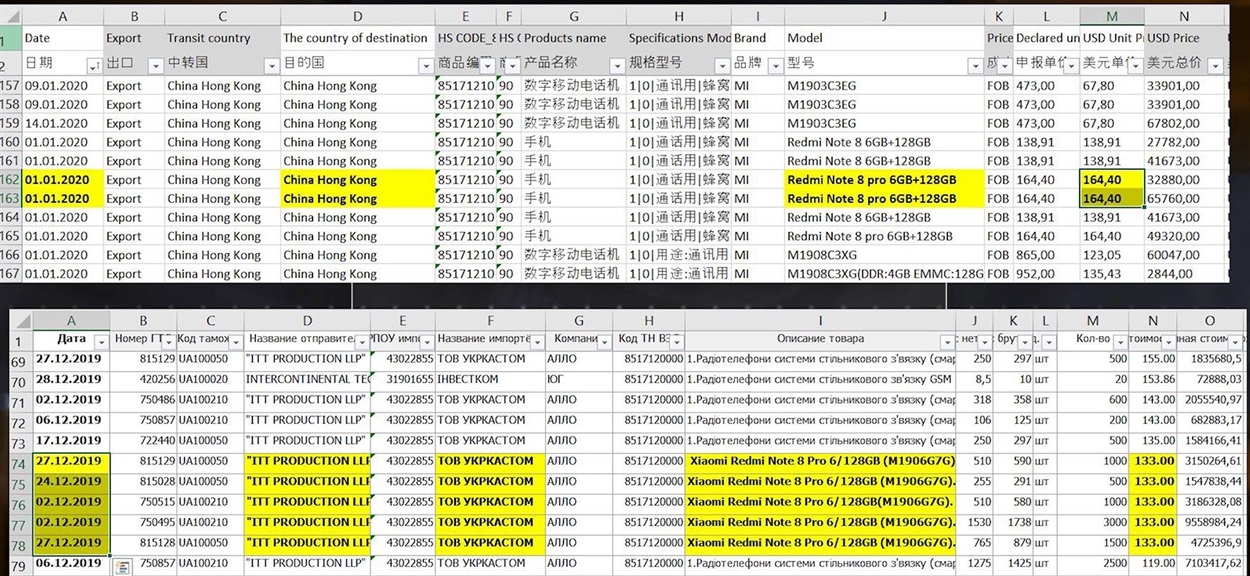The height and width of the screenshot is (576, 1250).
Task: Select column G header above Products name
Action: pos(573,17)
